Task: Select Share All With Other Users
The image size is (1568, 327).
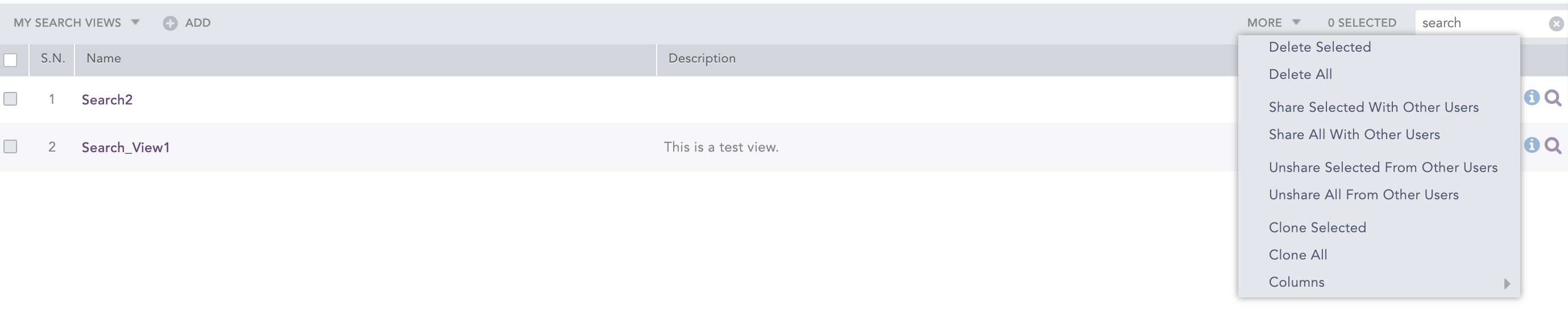Action: point(1354,135)
